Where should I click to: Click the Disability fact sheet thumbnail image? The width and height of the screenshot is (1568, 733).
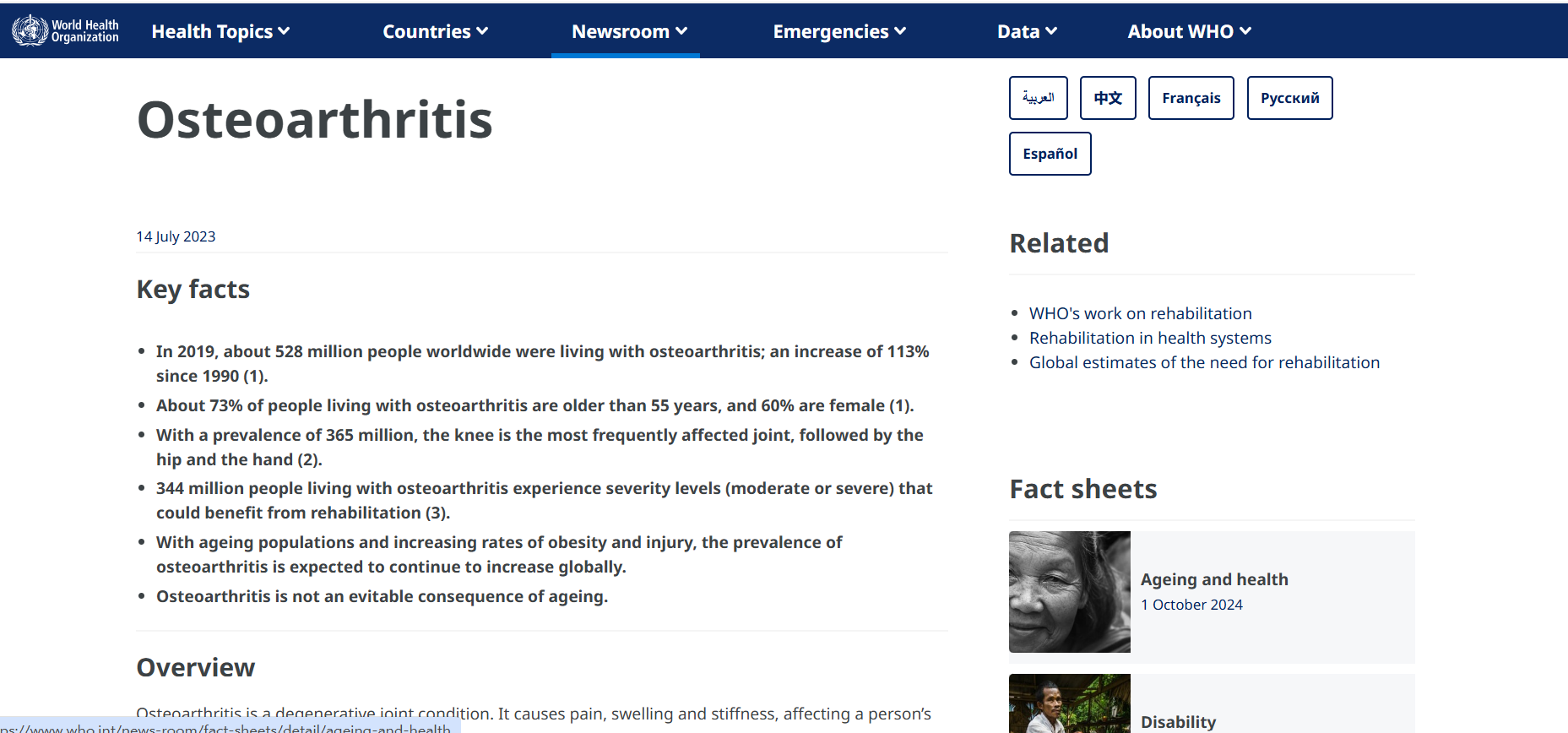click(1069, 703)
